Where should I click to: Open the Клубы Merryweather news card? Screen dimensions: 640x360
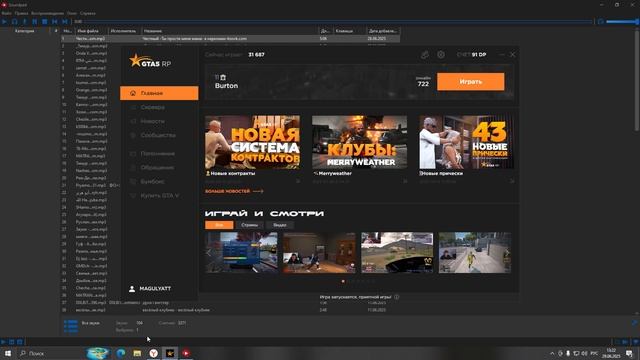click(359, 142)
